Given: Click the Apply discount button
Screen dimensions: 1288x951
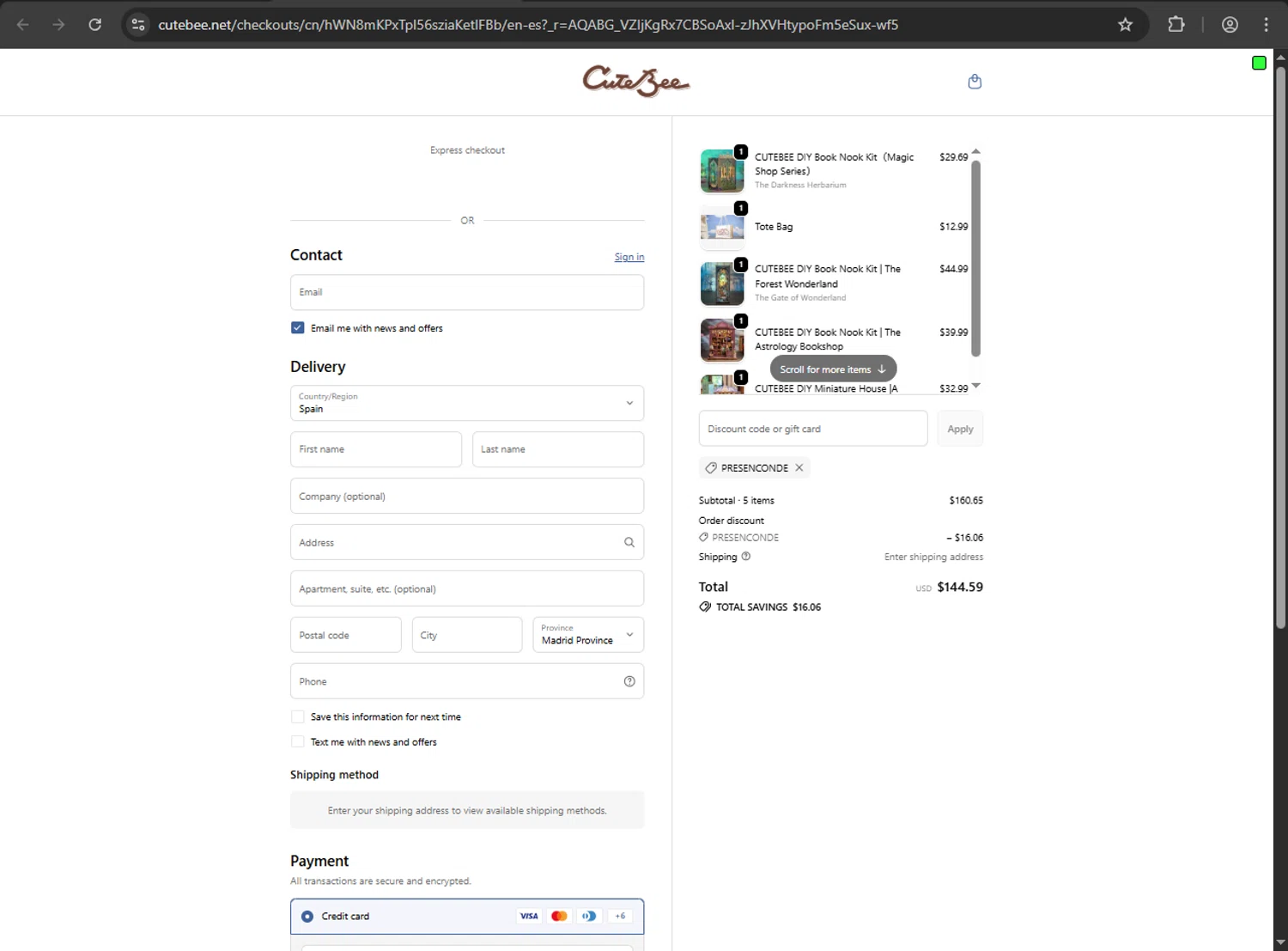Looking at the screenshot, I should [x=960, y=429].
